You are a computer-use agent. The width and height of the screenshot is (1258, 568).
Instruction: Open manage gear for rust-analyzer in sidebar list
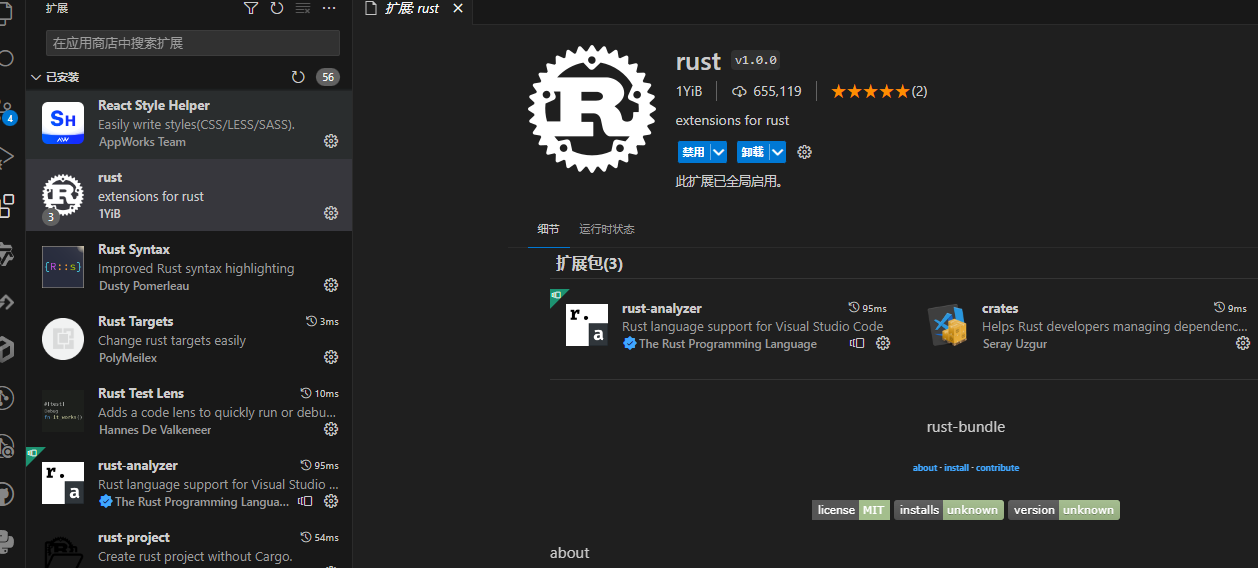[x=331, y=501]
